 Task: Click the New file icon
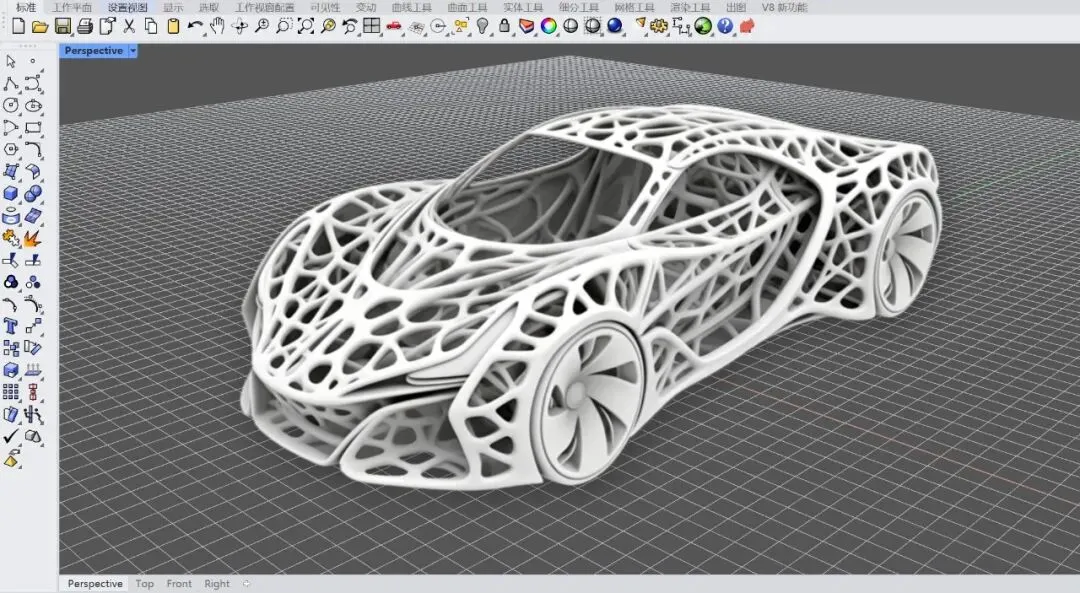[x=19, y=26]
